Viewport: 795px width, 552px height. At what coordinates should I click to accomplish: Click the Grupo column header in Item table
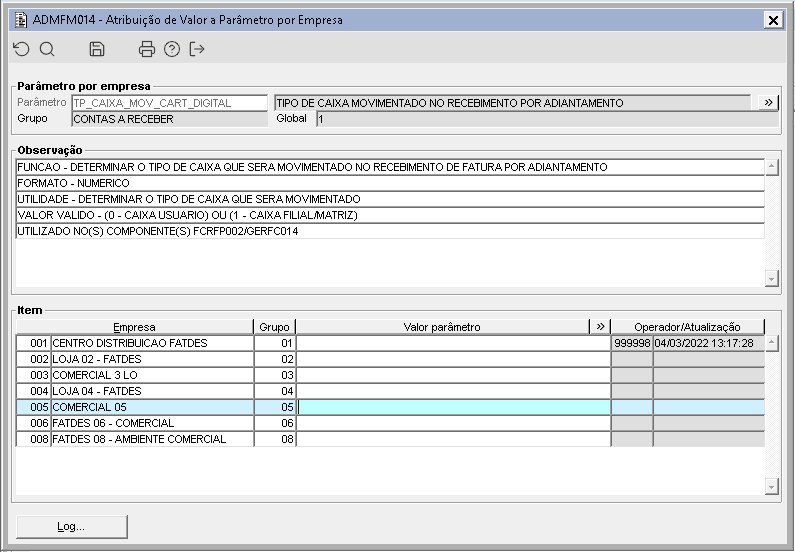(274, 327)
